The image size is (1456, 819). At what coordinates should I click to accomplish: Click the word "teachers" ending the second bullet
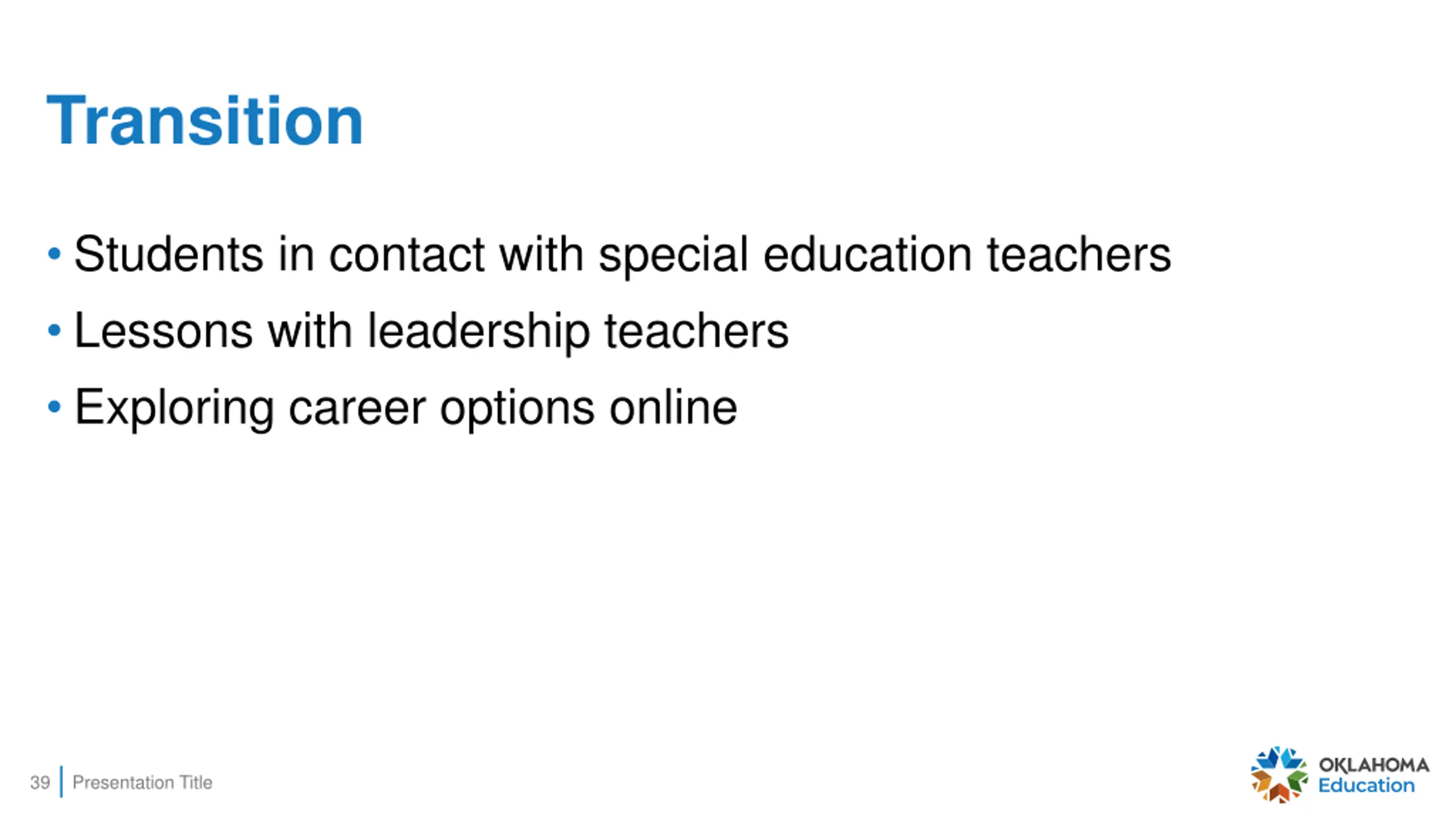tap(696, 330)
